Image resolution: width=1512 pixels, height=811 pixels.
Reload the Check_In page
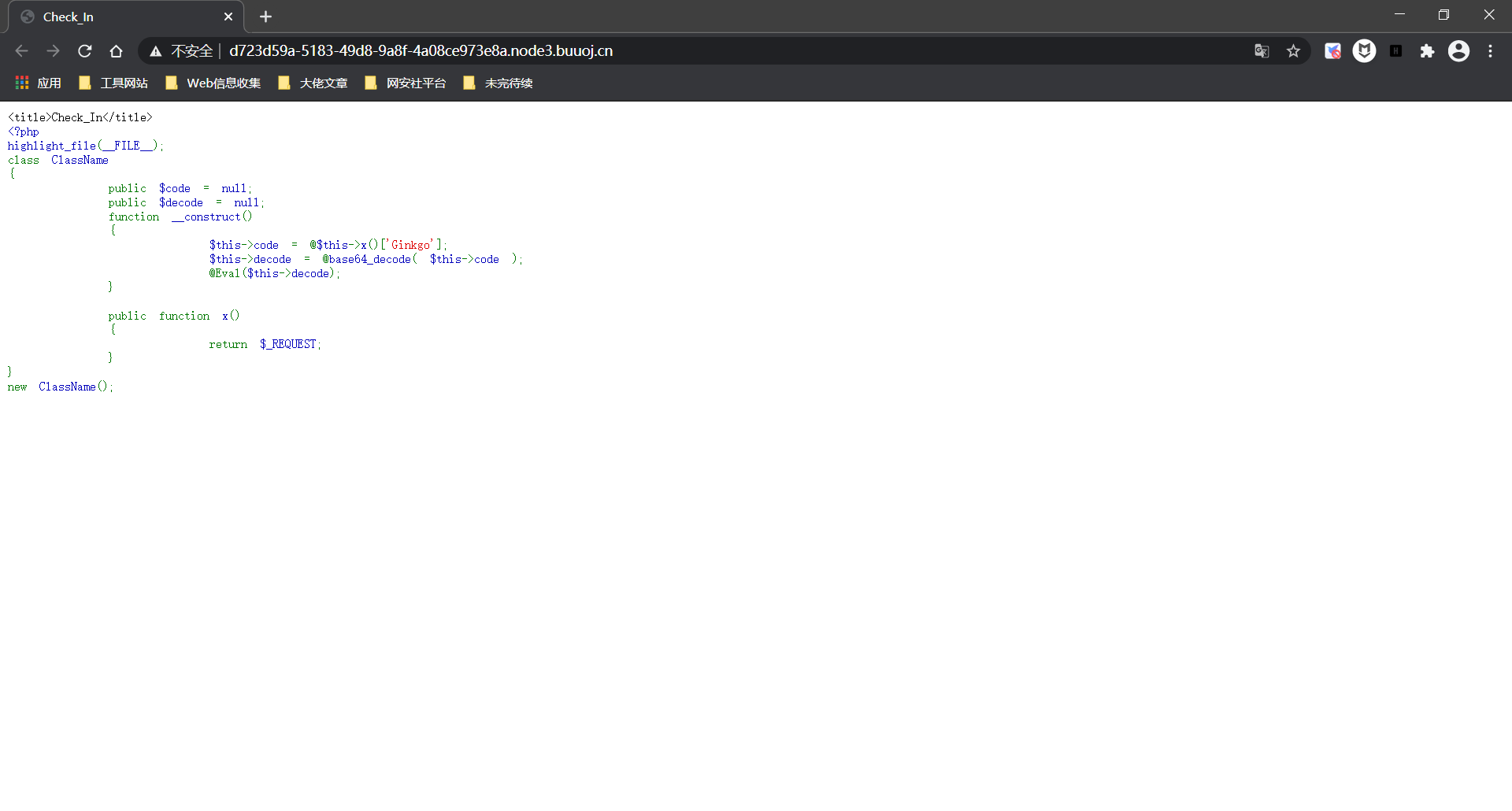(85, 51)
